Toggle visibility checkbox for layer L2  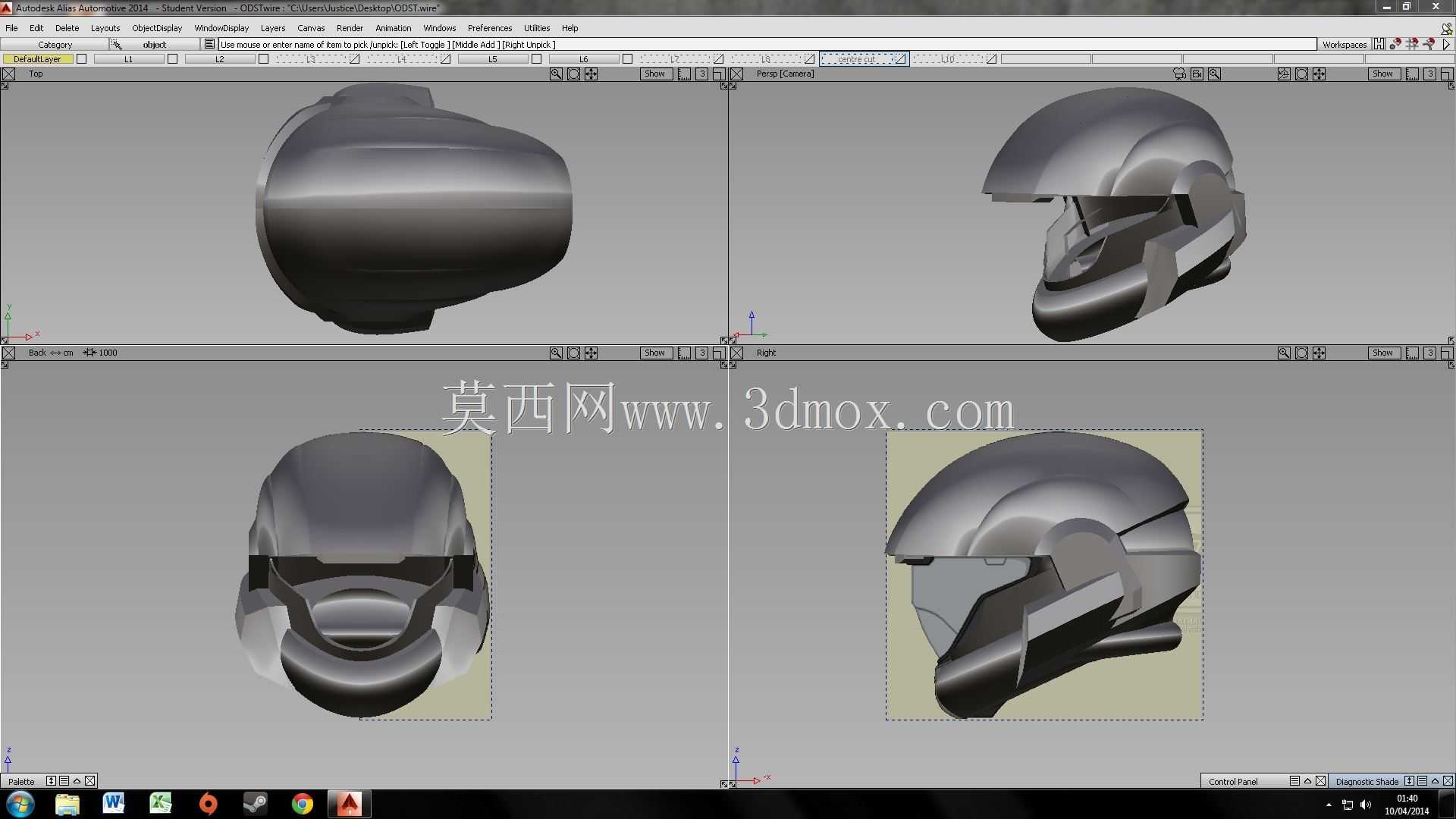264,59
